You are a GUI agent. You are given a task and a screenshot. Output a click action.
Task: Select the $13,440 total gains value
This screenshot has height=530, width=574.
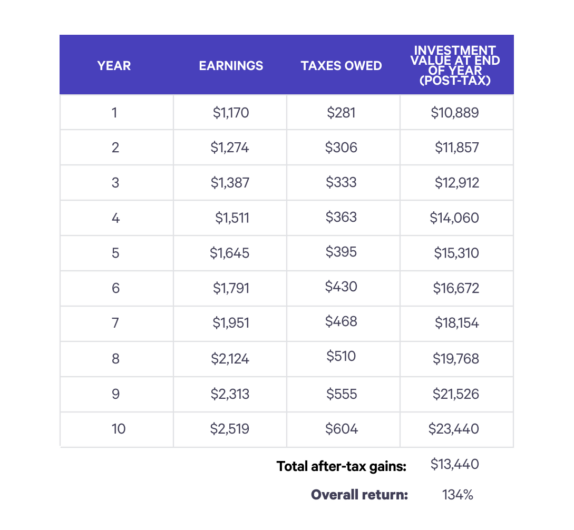tap(455, 464)
